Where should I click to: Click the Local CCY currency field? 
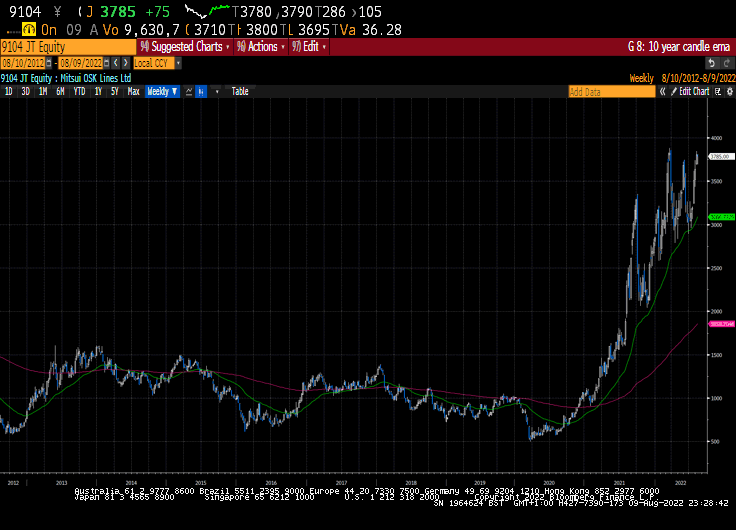click(153, 63)
